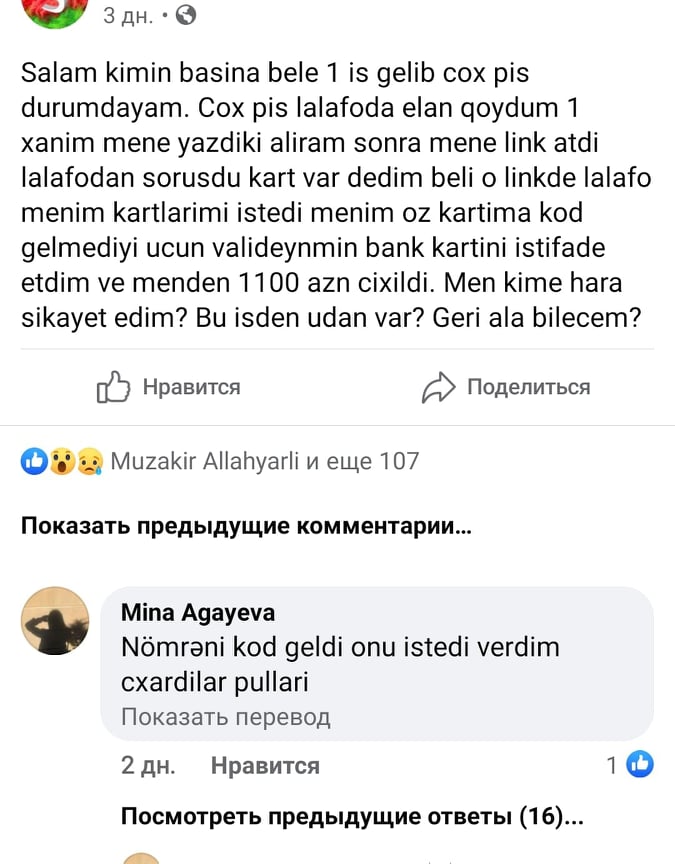This screenshot has width=675, height=864.
Task: Click the like count 1 on comment
Action: click(x=611, y=767)
